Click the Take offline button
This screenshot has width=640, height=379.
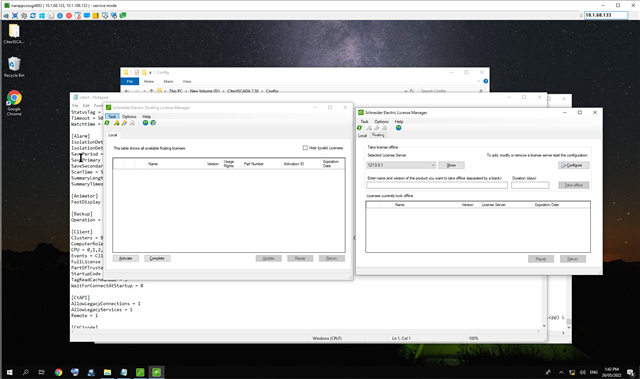coord(573,185)
